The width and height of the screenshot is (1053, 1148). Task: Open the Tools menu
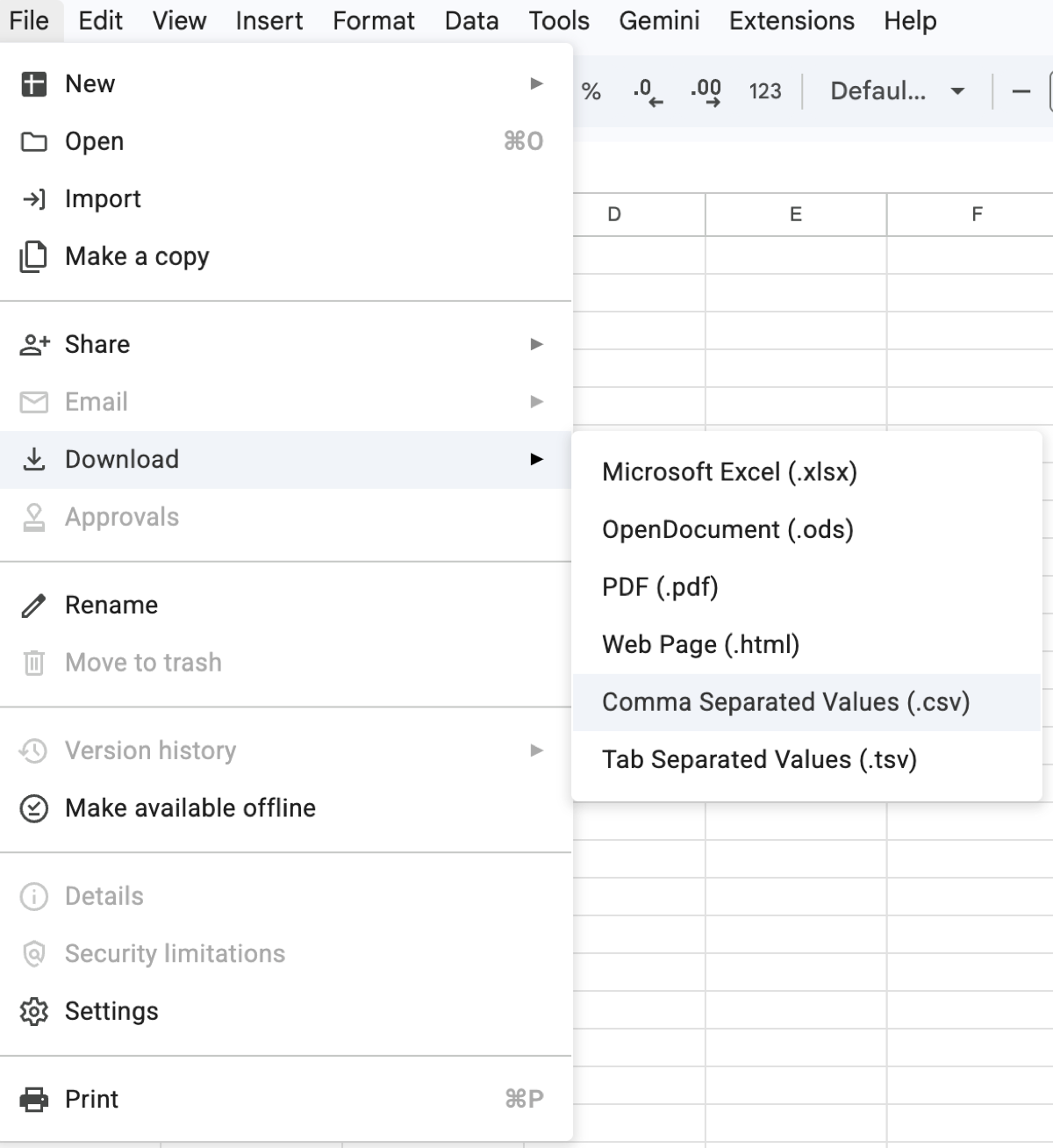[x=557, y=20]
